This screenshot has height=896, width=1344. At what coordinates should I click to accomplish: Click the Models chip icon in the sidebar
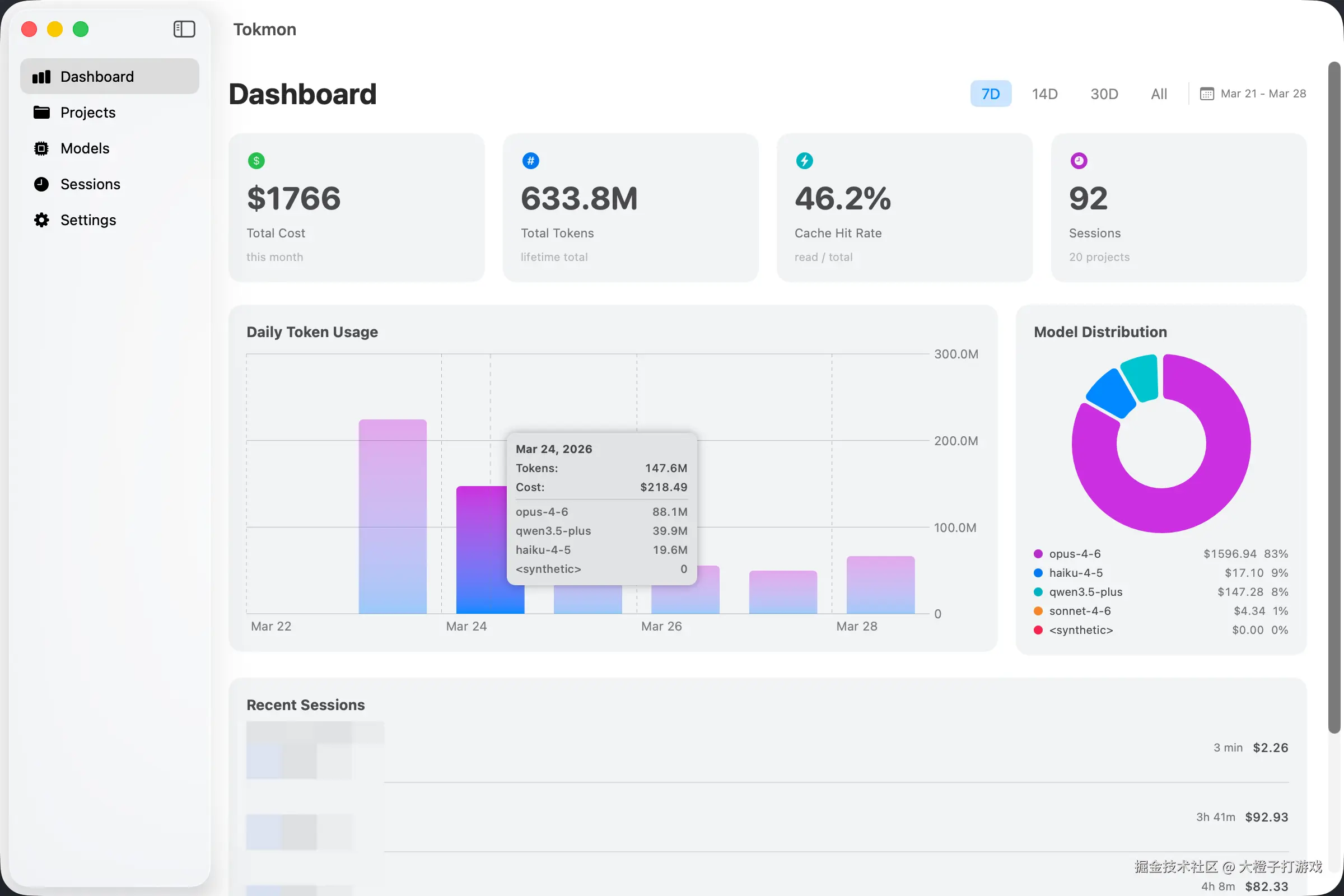(x=41, y=148)
